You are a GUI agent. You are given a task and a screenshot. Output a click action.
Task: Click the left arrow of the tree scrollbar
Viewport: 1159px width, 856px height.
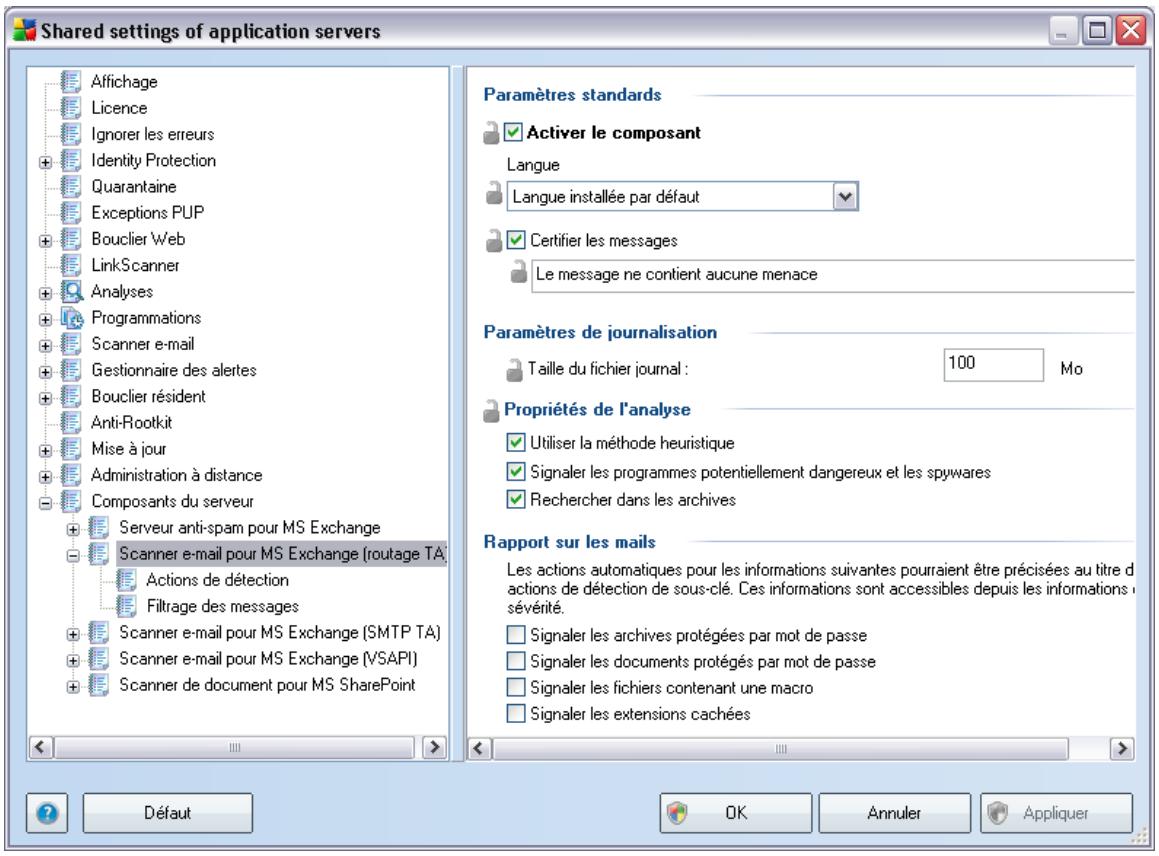[x=41, y=747]
